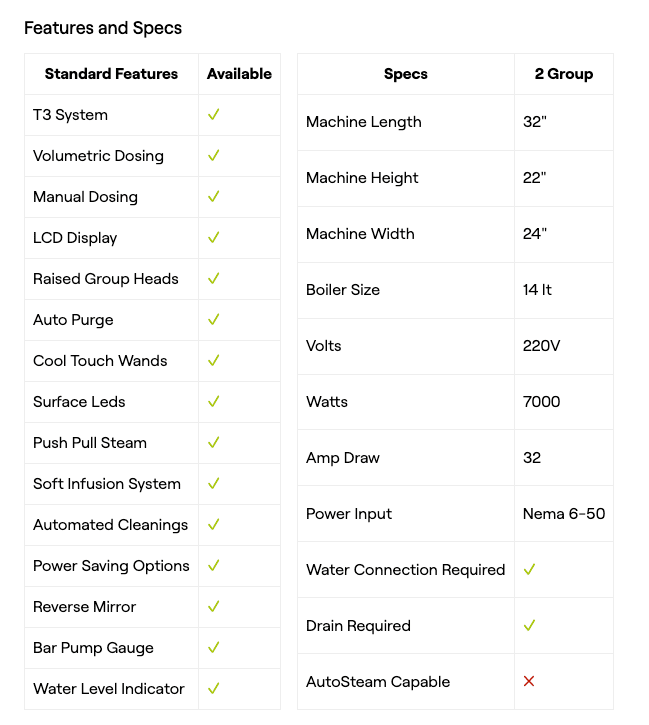Click the Standard Features column header
The height and width of the screenshot is (725, 649).
tap(111, 74)
